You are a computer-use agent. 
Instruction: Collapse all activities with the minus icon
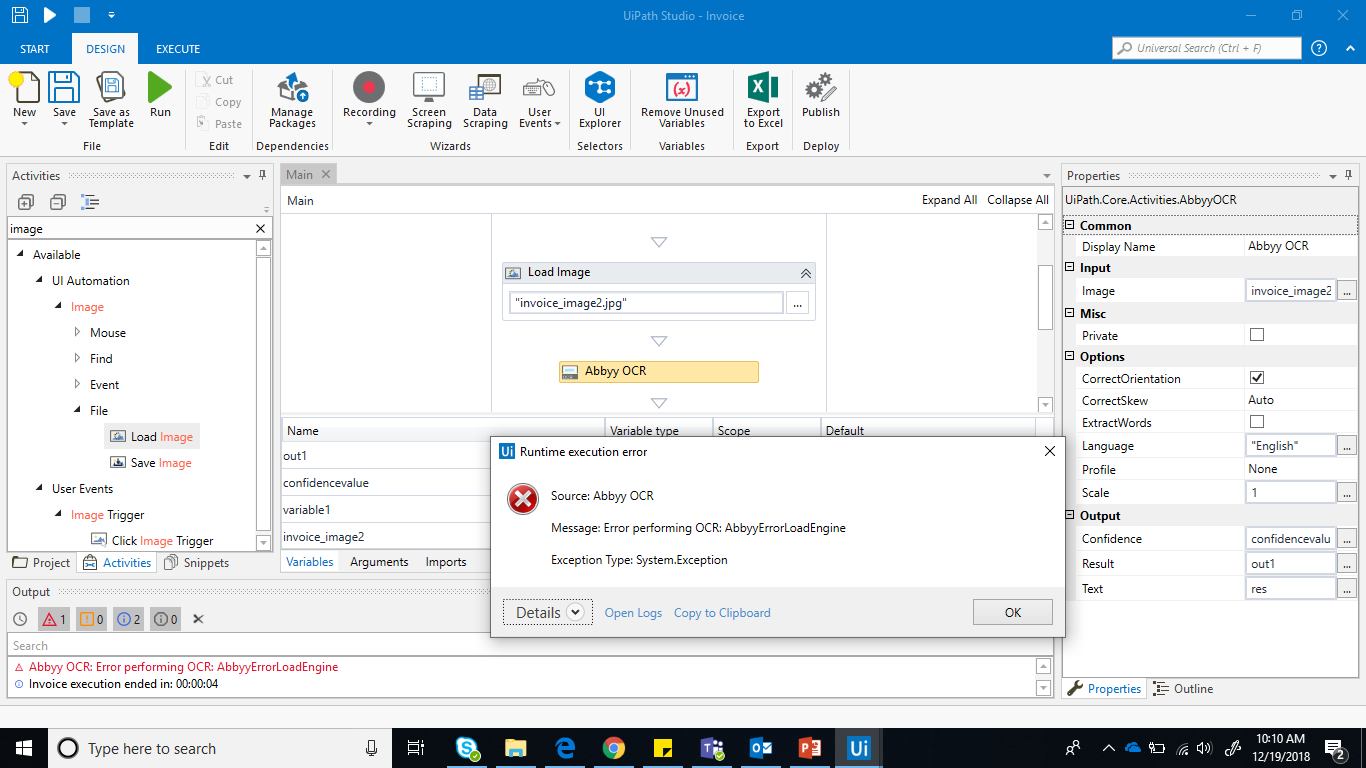point(58,202)
